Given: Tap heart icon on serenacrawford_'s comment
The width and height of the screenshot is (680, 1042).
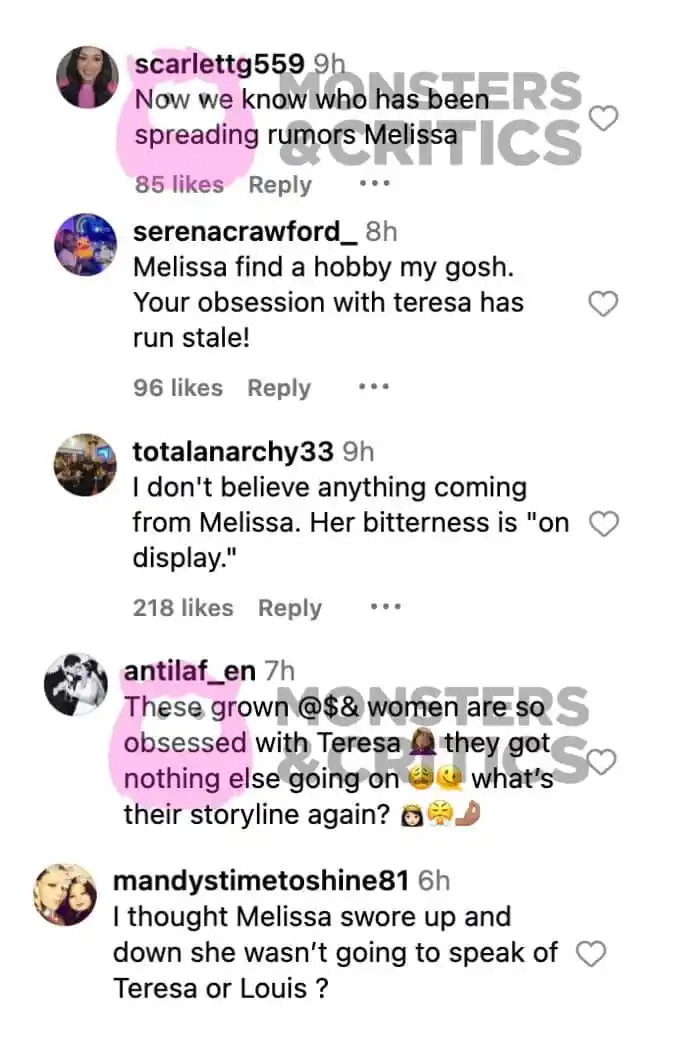Looking at the screenshot, I should pyautogui.click(x=604, y=304).
